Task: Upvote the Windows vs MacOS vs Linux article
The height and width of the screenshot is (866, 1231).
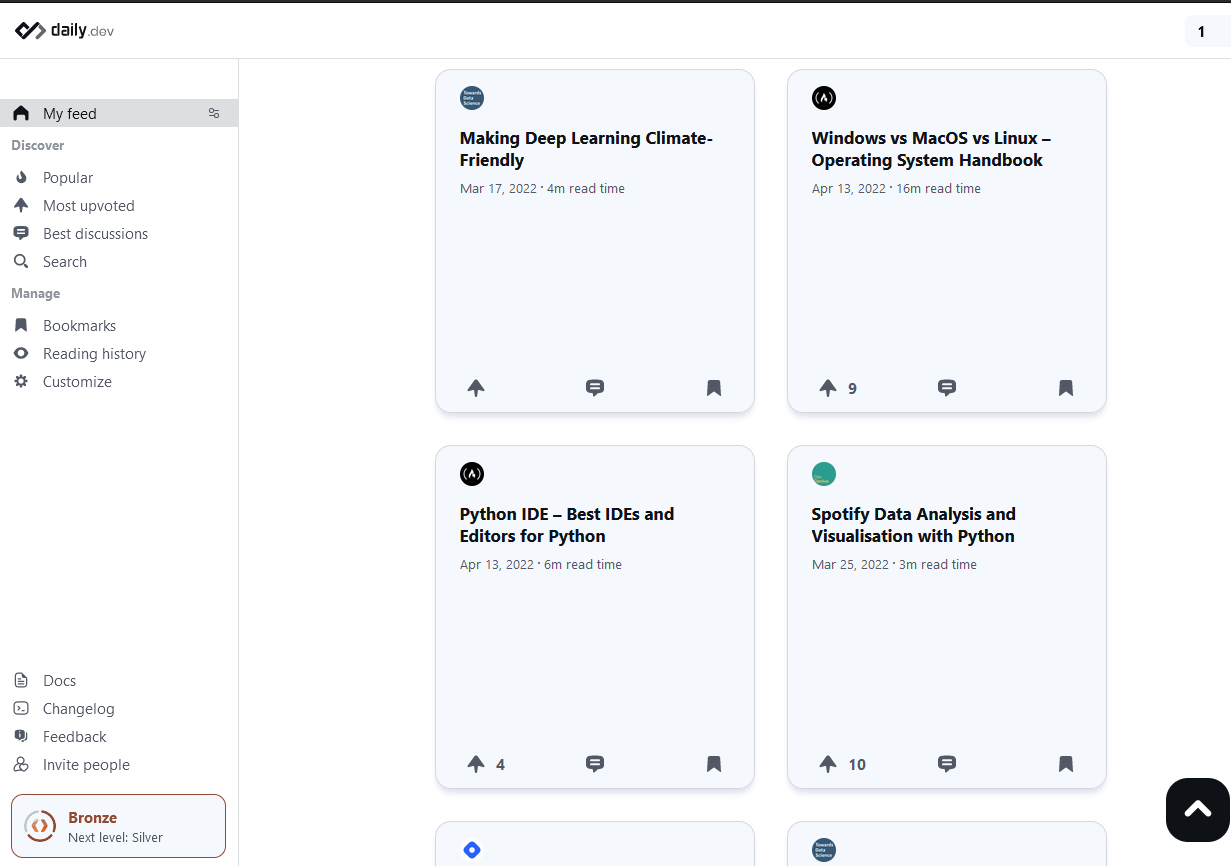Action: 828,388
